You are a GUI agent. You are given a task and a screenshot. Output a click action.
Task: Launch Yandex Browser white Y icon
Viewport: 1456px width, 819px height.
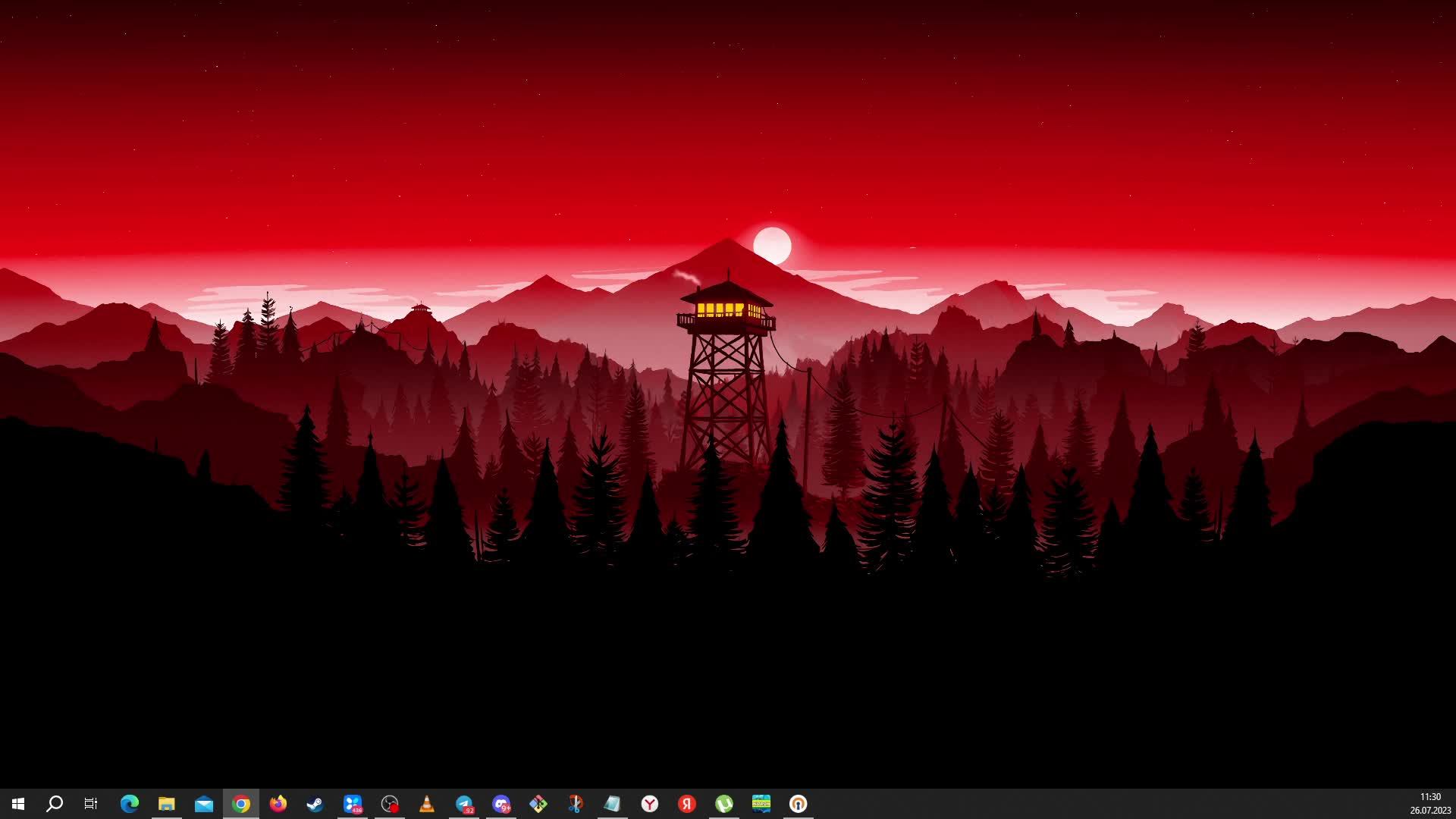(x=650, y=804)
